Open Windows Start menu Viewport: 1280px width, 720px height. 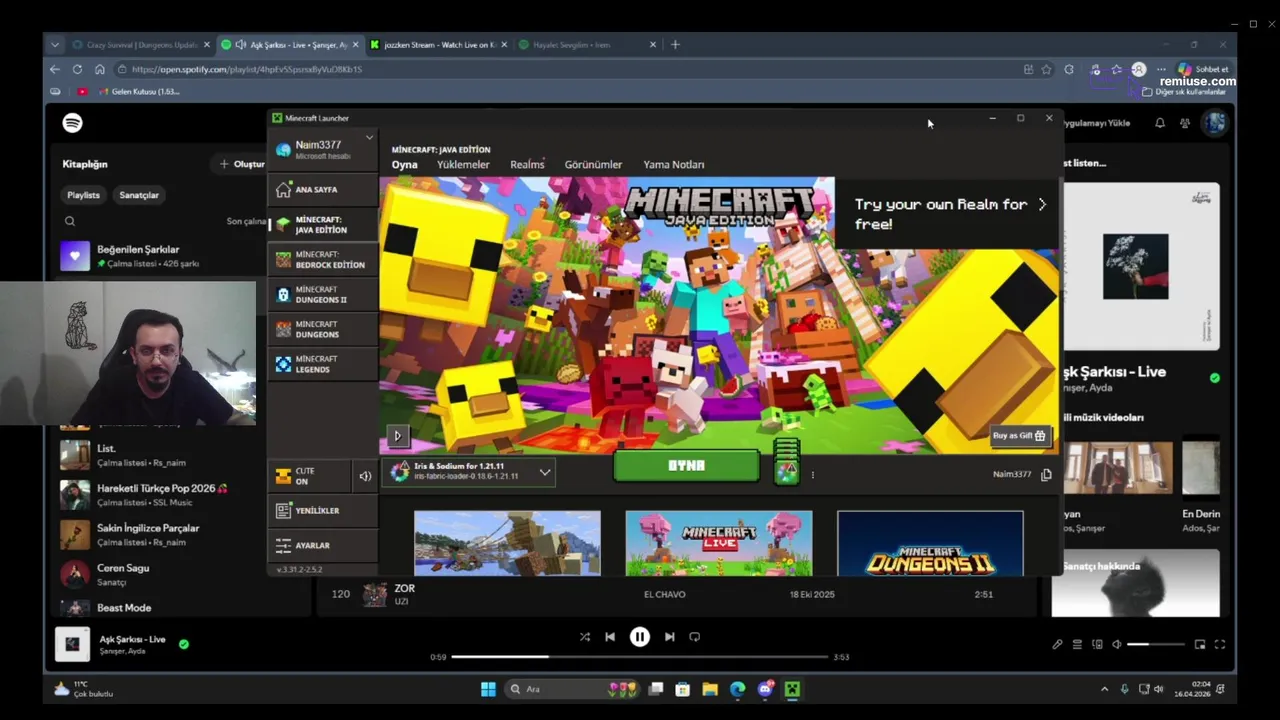tap(488, 689)
